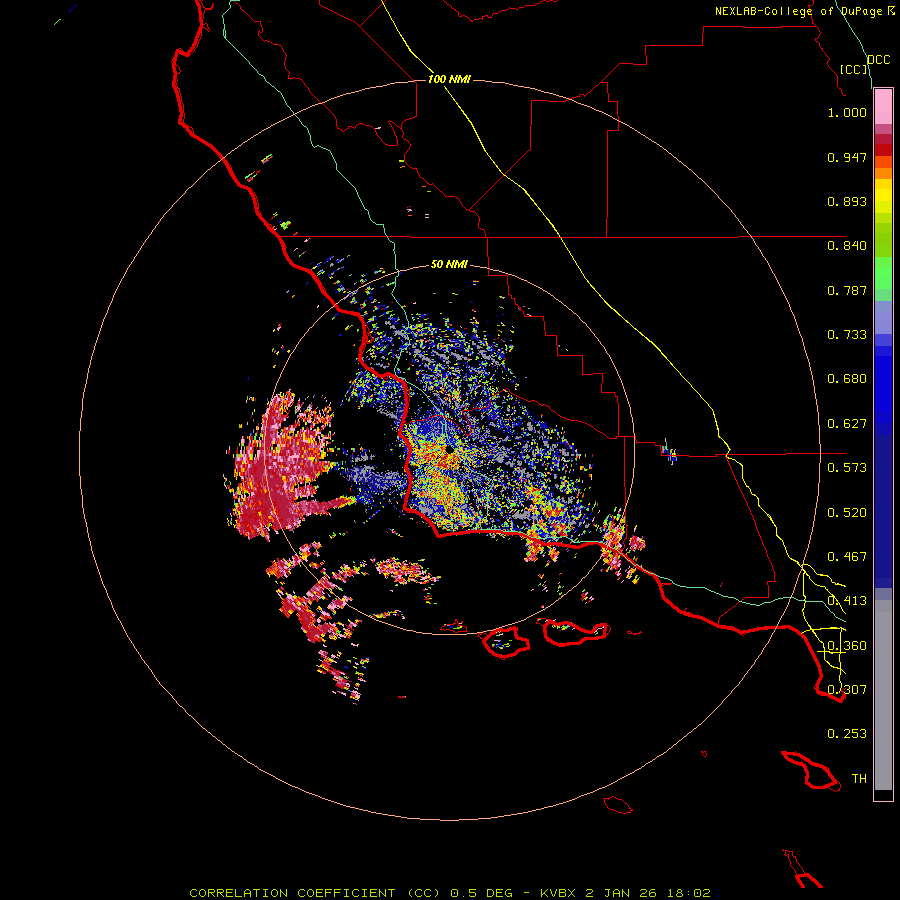Click the Correlation Coefficient KVBX caption text
The image size is (900, 900).
tap(450, 893)
